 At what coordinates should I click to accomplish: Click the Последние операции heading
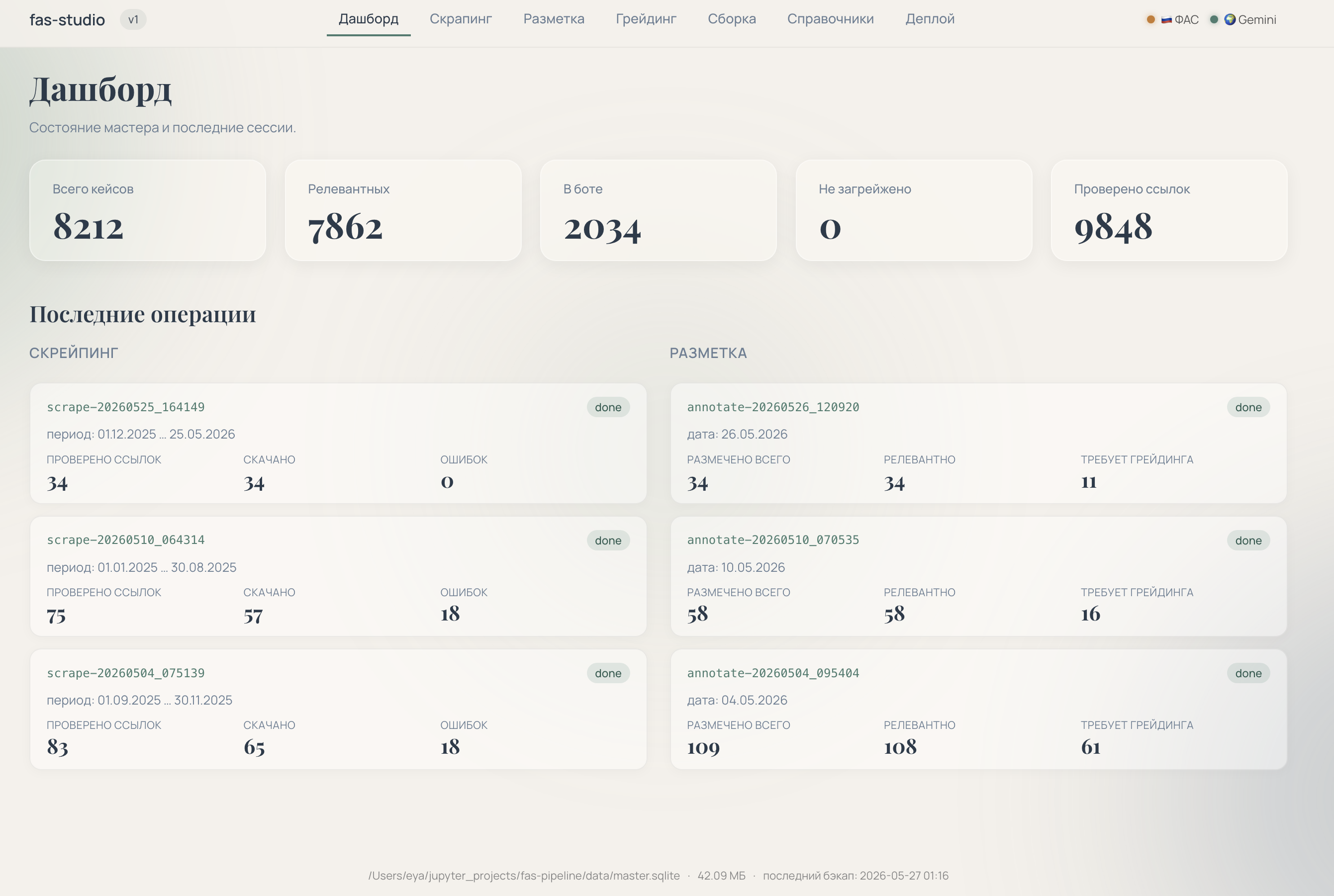pyautogui.click(x=143, y=314)
